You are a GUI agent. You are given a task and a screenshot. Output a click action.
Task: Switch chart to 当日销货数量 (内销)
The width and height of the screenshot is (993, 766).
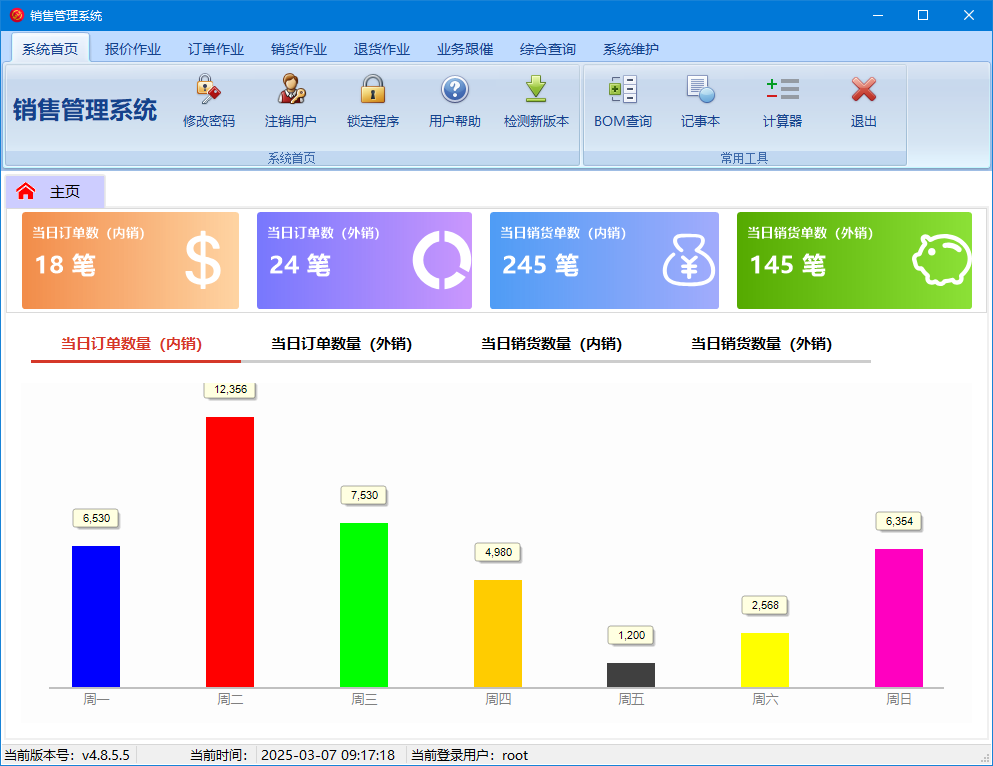[x=552, y=344]
